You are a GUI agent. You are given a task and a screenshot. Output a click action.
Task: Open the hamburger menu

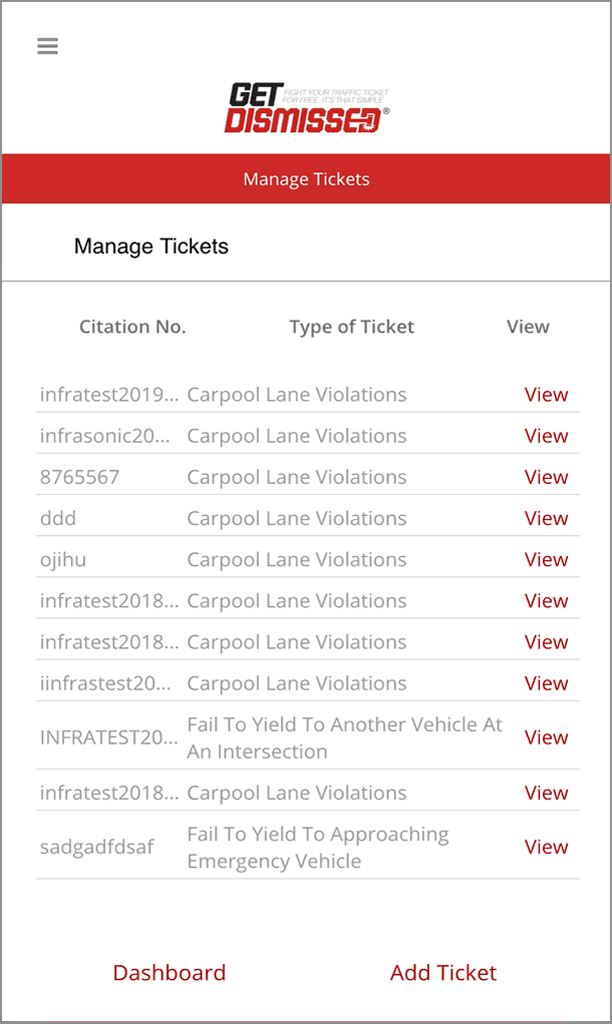point(47,47)
